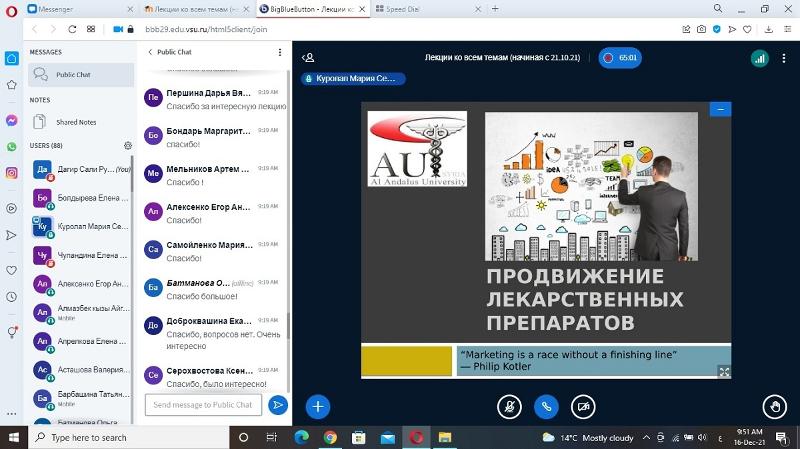This screenshot has height=449, width=800.
Task: Open Shared Notes
Action: click(76, 122)
